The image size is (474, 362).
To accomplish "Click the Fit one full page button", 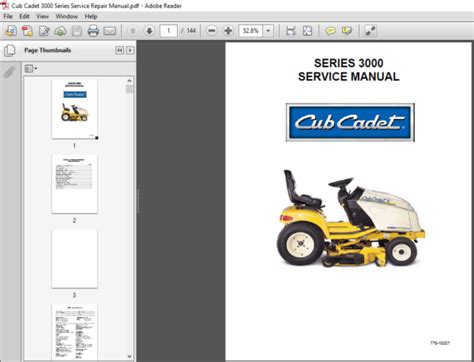I will click(307, 31).
